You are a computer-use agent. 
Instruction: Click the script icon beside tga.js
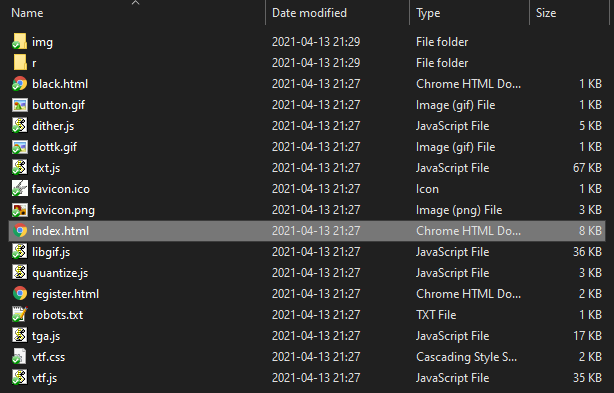point(20,336)
